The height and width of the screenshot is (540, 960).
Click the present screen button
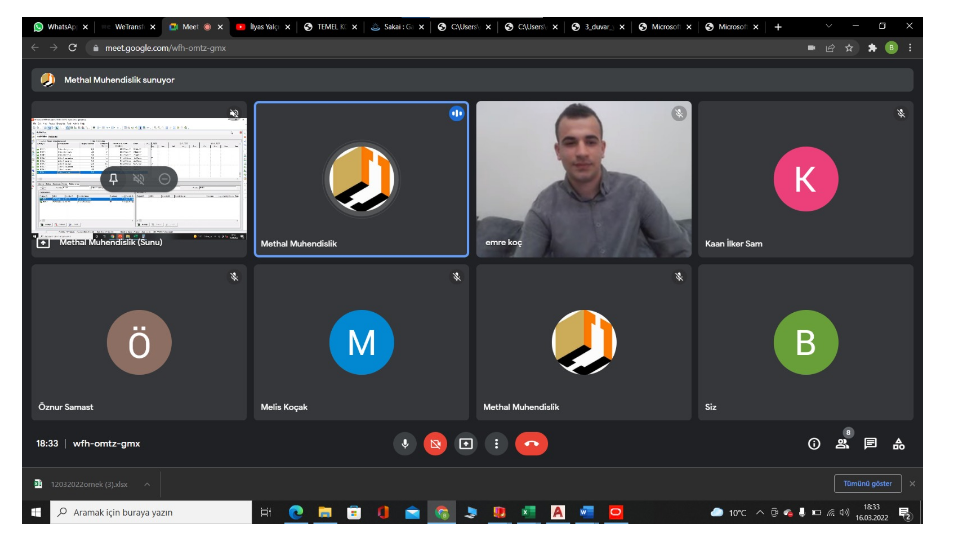coord(466,444)
